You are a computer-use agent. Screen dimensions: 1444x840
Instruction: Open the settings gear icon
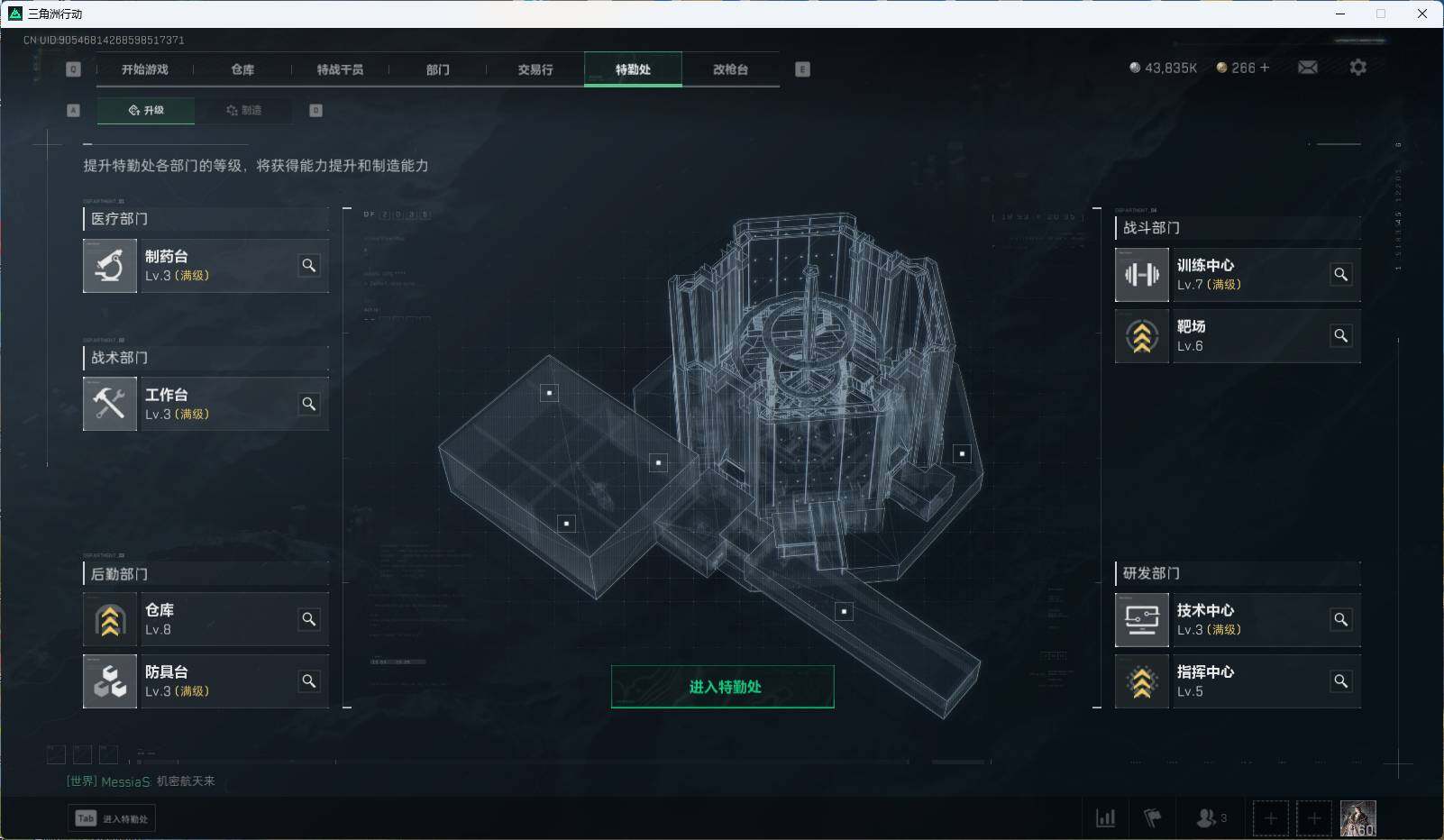[1358, 68]
